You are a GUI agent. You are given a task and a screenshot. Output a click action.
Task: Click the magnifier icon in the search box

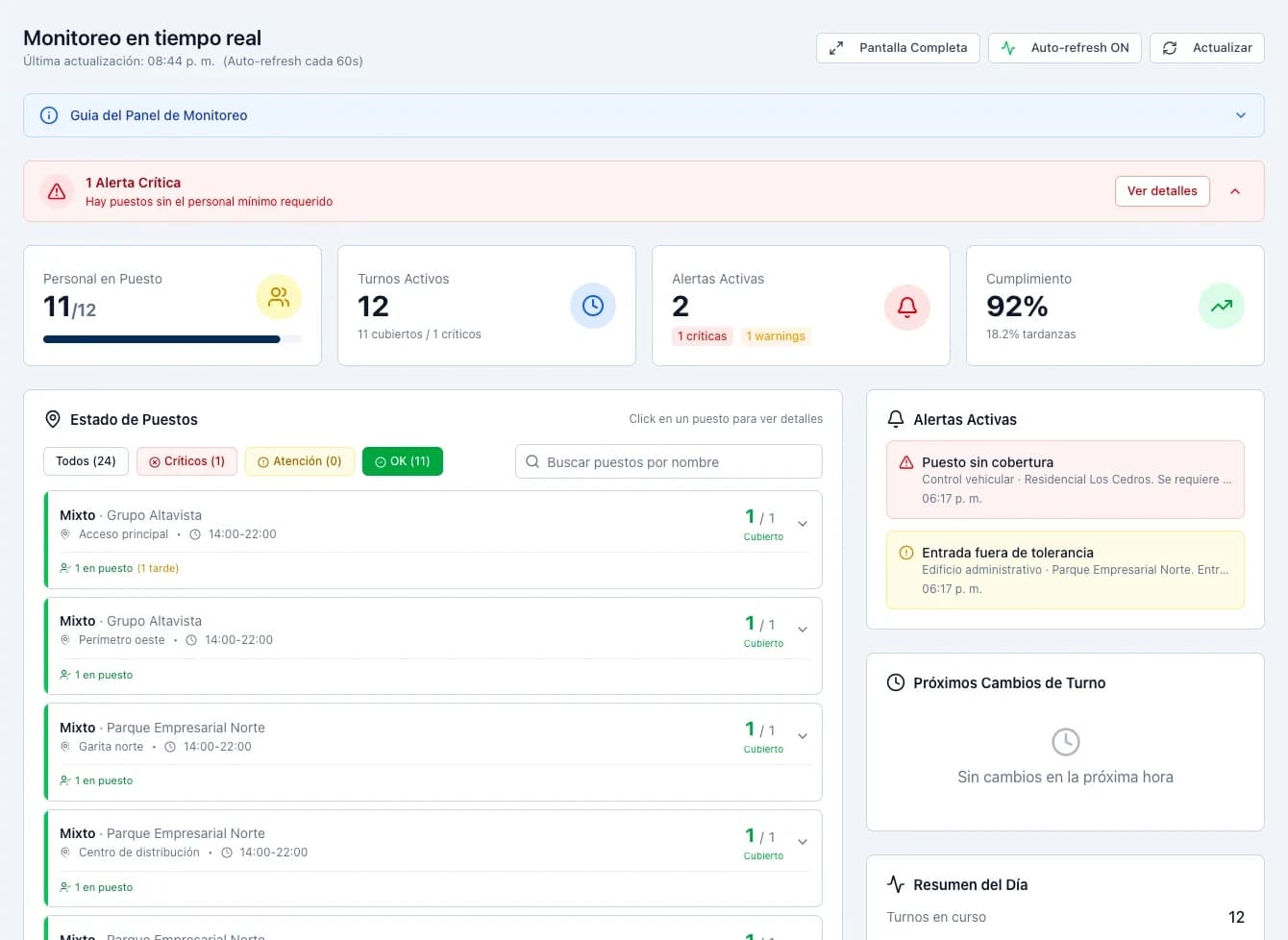tap(533, 462)
